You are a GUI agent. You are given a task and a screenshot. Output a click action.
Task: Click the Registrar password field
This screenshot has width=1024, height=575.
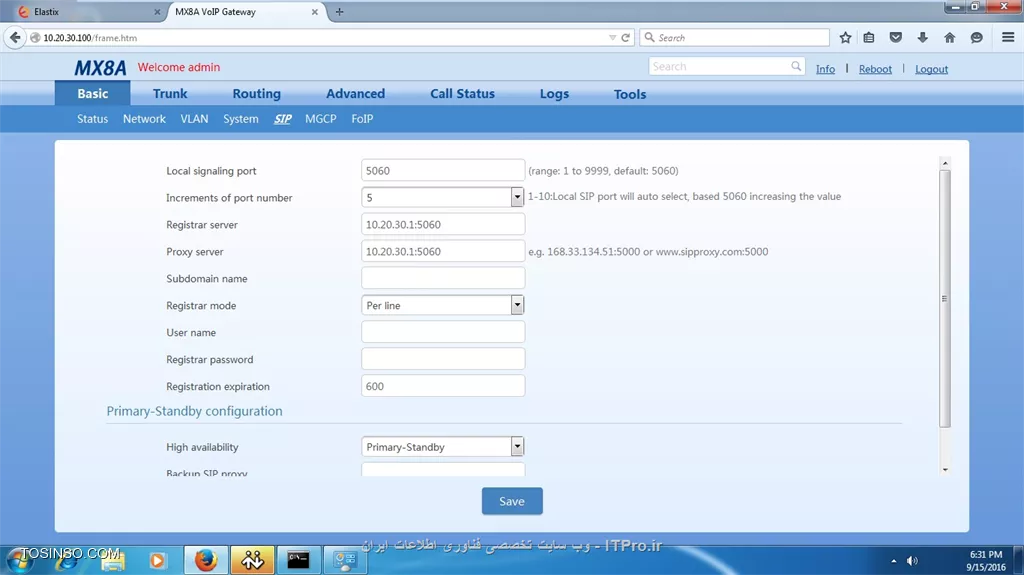point(443,359)
